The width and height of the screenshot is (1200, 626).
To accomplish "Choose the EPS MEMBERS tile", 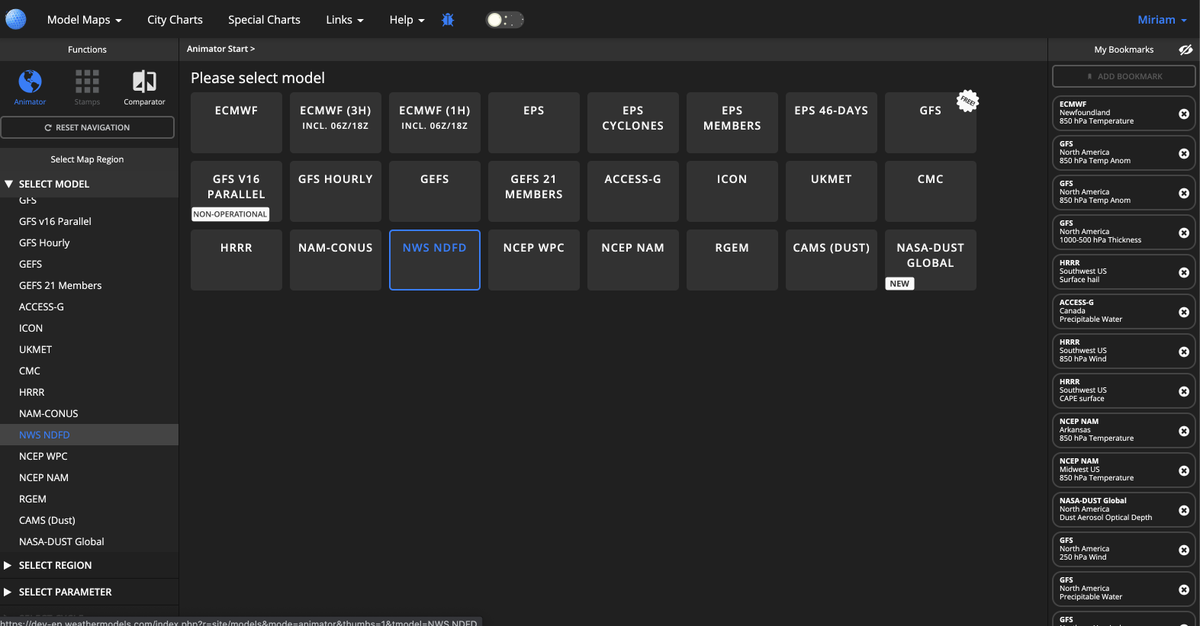I will point(732,123).
